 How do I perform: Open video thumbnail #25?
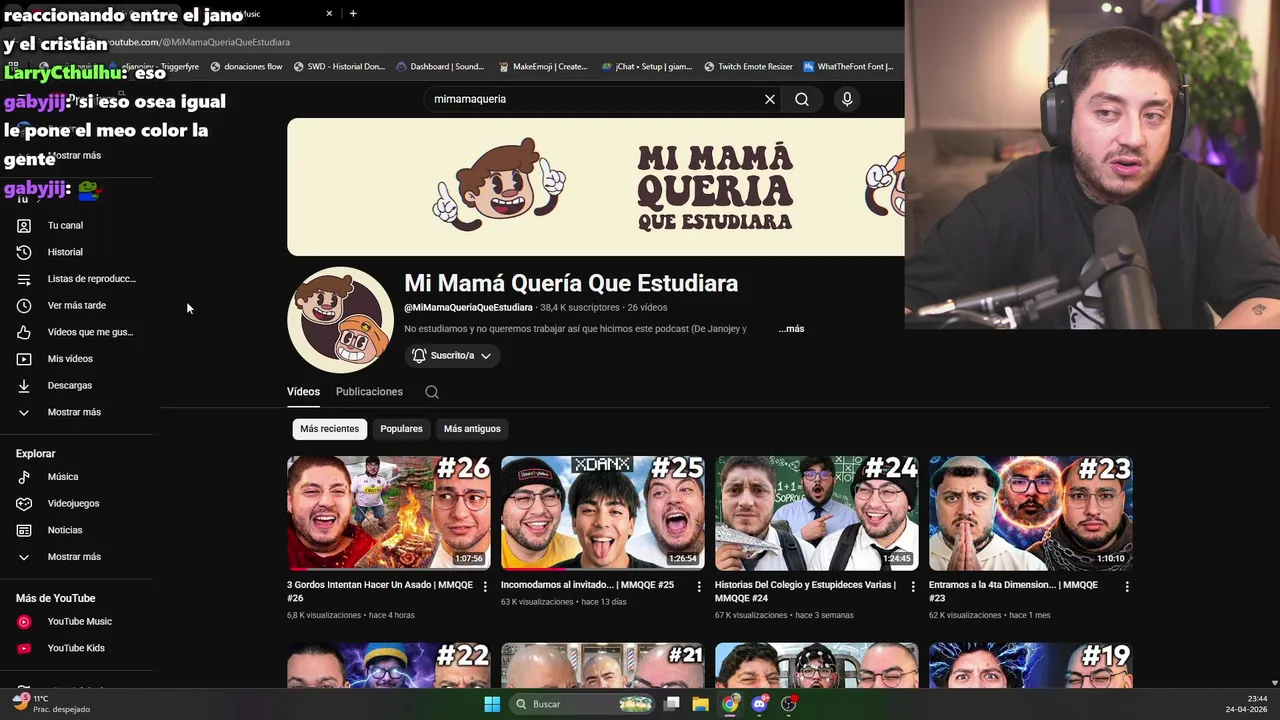[603, 513]
